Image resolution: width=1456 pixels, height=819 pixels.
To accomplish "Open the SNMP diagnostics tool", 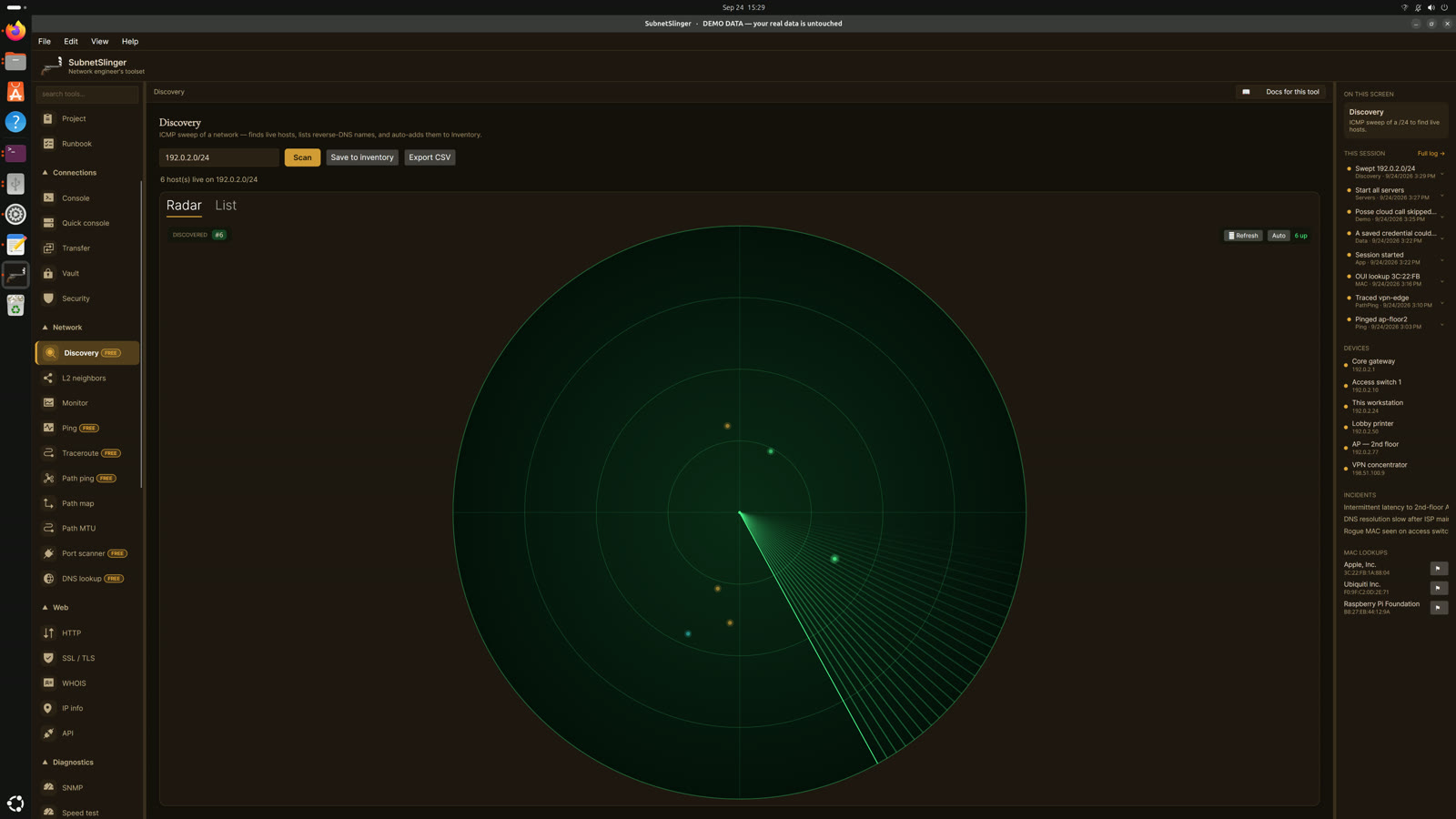I will [87, 788].
